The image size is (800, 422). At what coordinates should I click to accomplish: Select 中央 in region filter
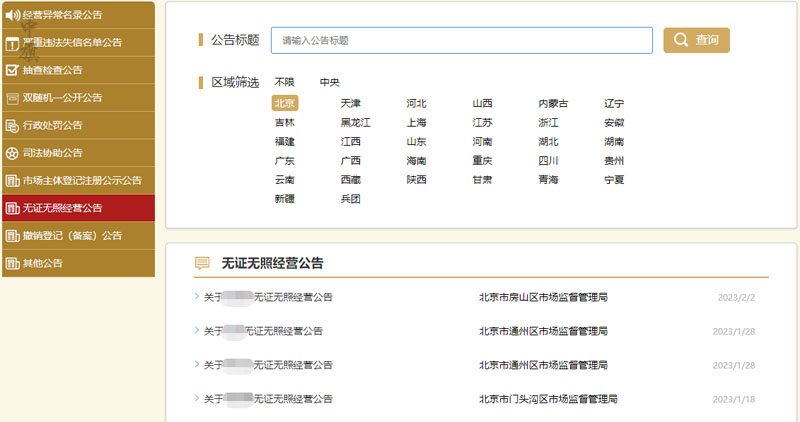tap(330, 82)
